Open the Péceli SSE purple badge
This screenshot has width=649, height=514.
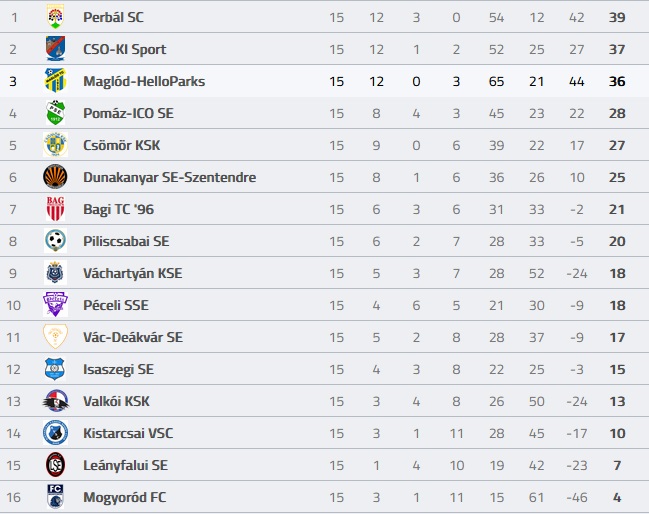coord(55,305)
